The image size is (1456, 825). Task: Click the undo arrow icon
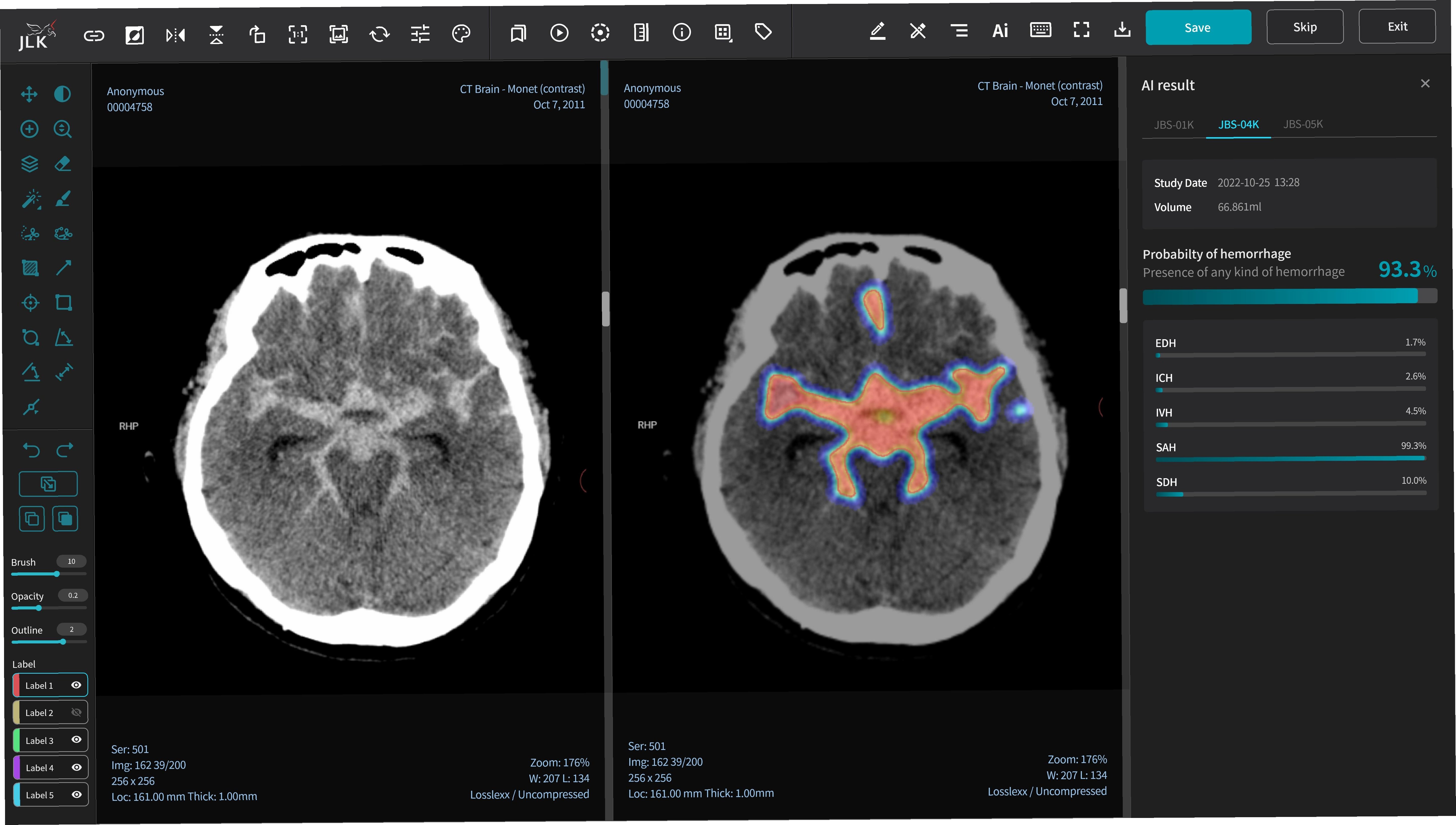[31, 450]
